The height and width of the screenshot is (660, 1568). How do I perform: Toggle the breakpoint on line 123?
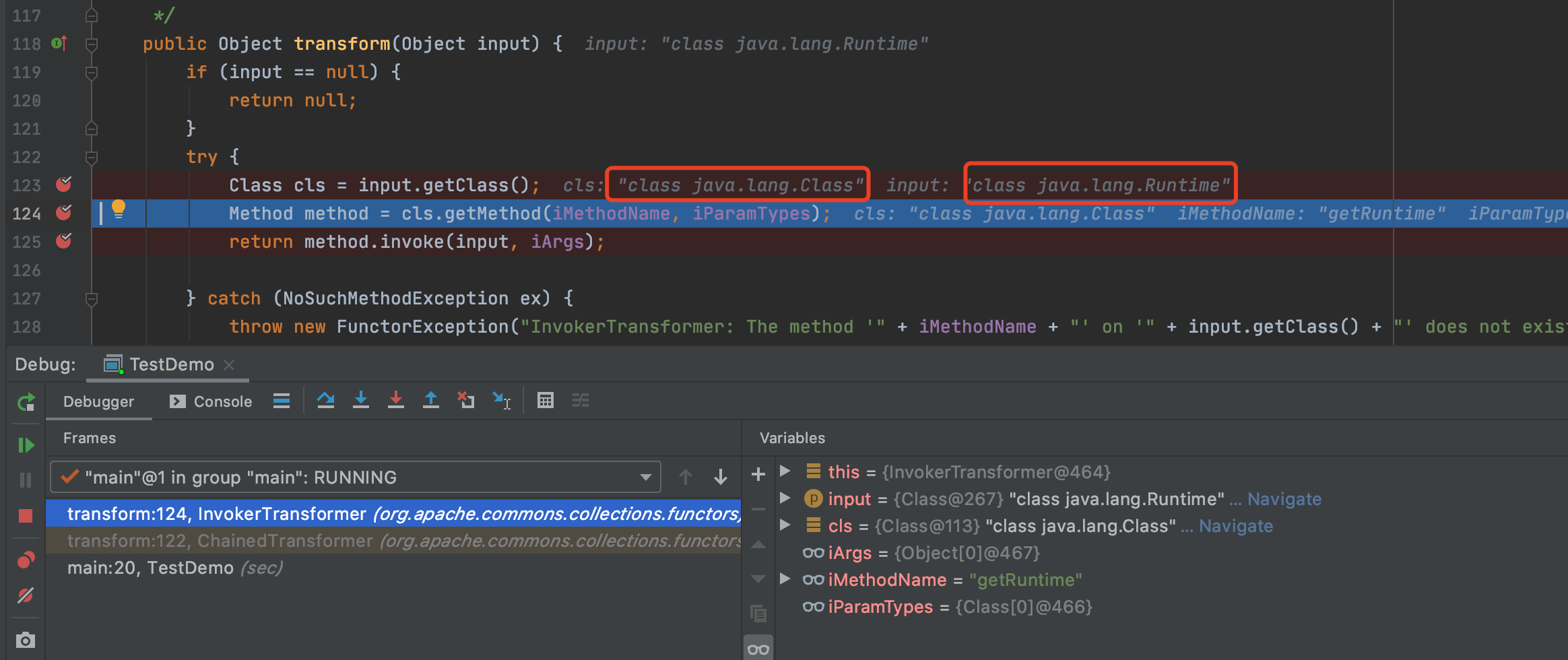(64, 185)
